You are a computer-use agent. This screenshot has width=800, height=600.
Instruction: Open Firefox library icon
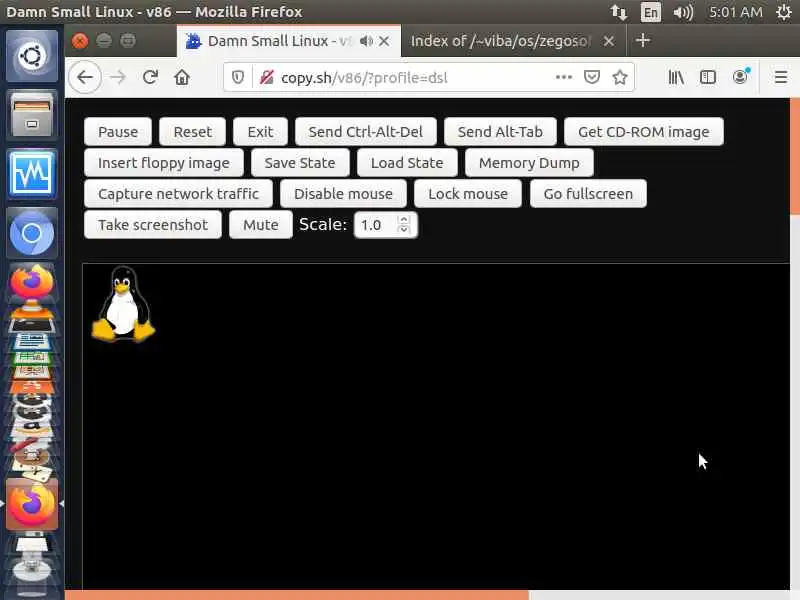[x=676, y=78]
